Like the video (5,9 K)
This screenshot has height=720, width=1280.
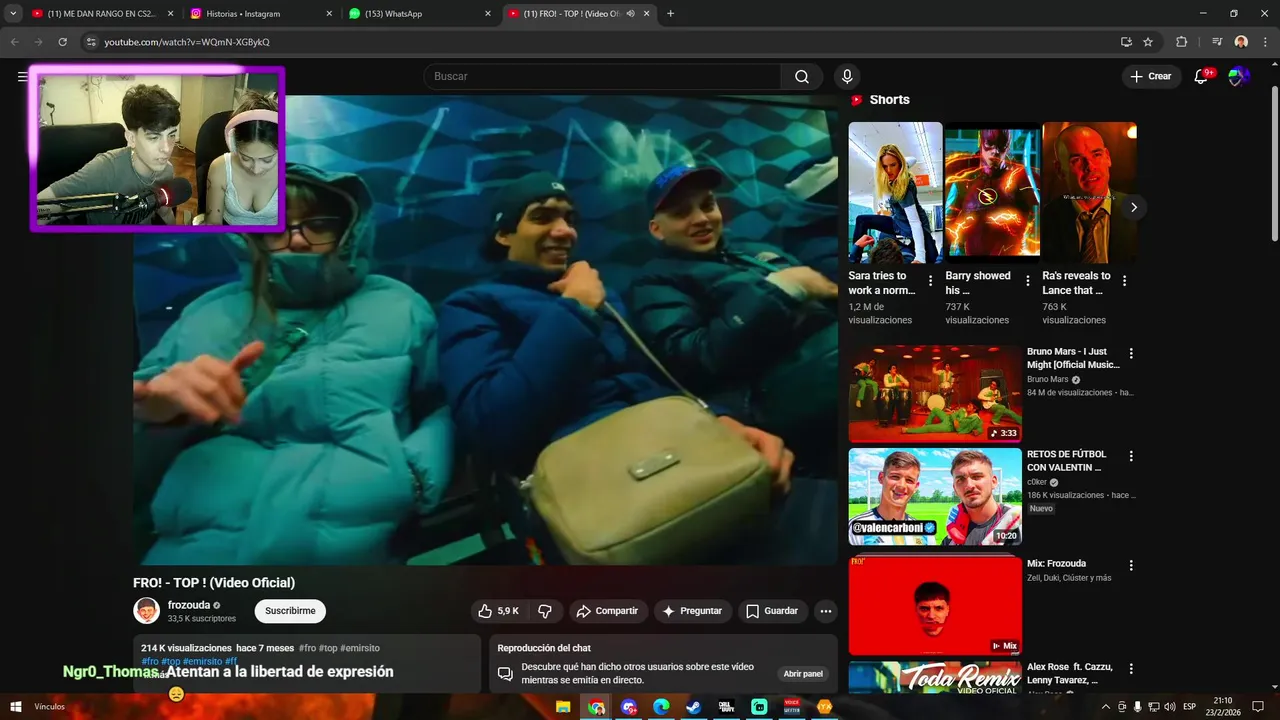click(x=498, y=611)
